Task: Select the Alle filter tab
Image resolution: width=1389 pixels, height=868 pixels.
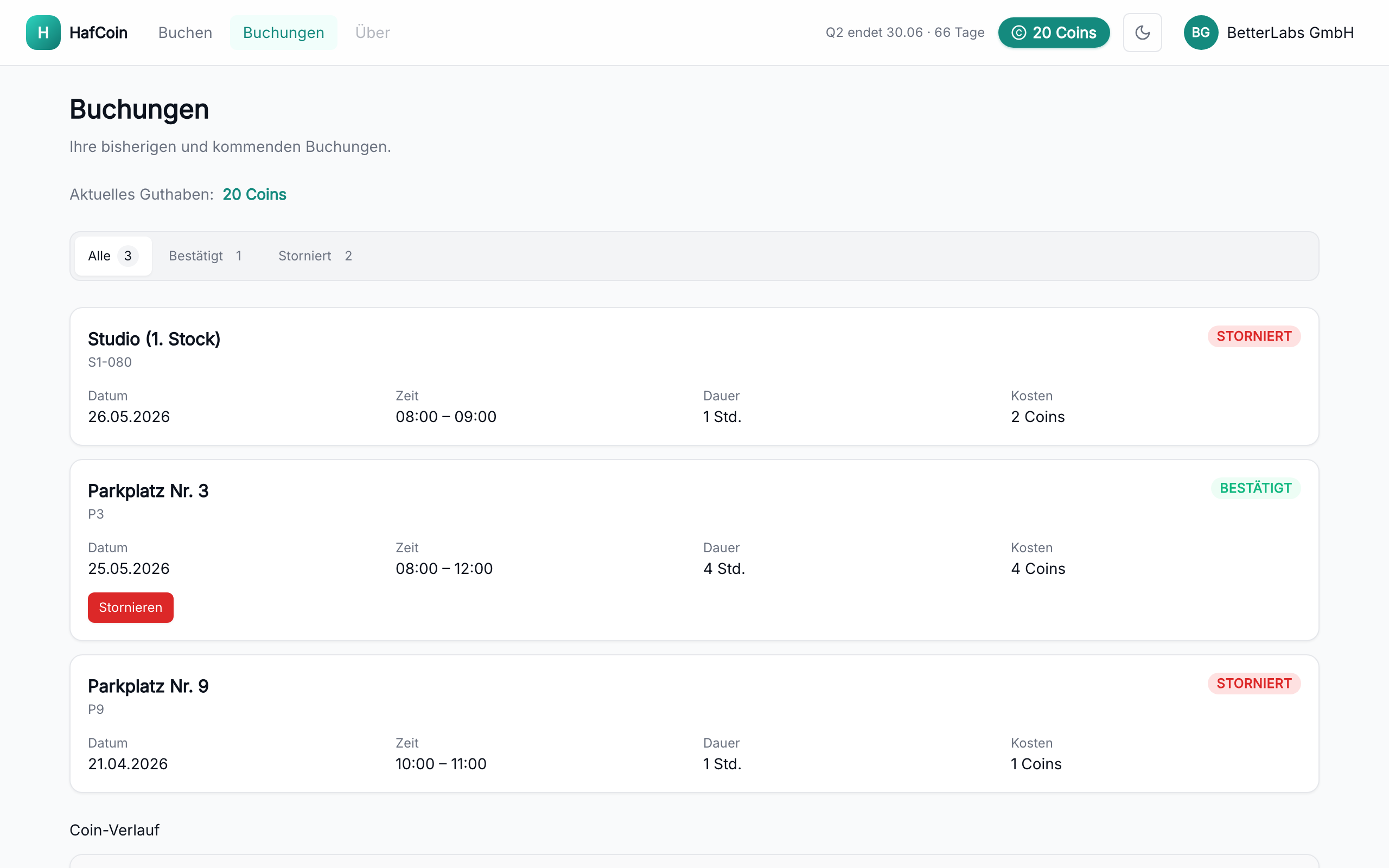Action: tap(113, 256)
